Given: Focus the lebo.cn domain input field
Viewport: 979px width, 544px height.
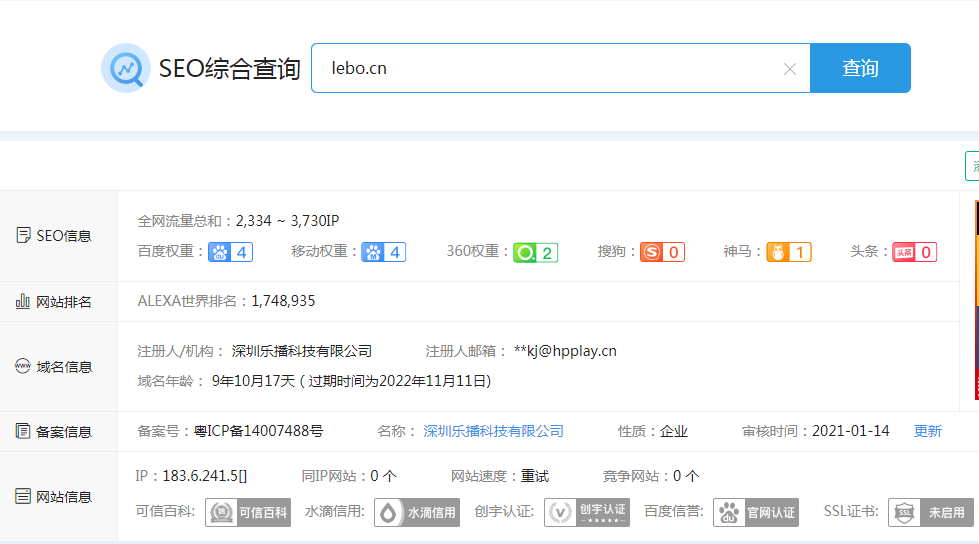Looking at the screenshot, I should tap(561, 68).
